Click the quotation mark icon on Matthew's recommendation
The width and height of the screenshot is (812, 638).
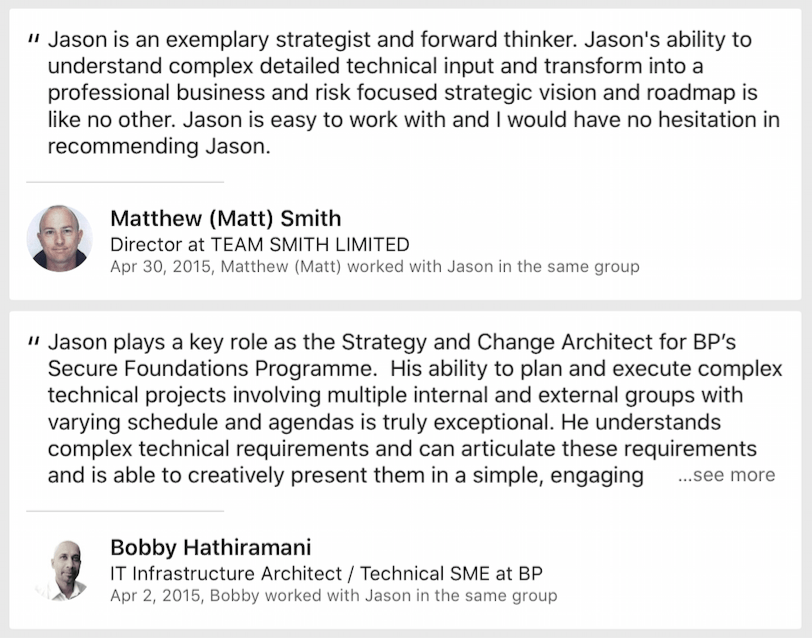coord(34,41)
